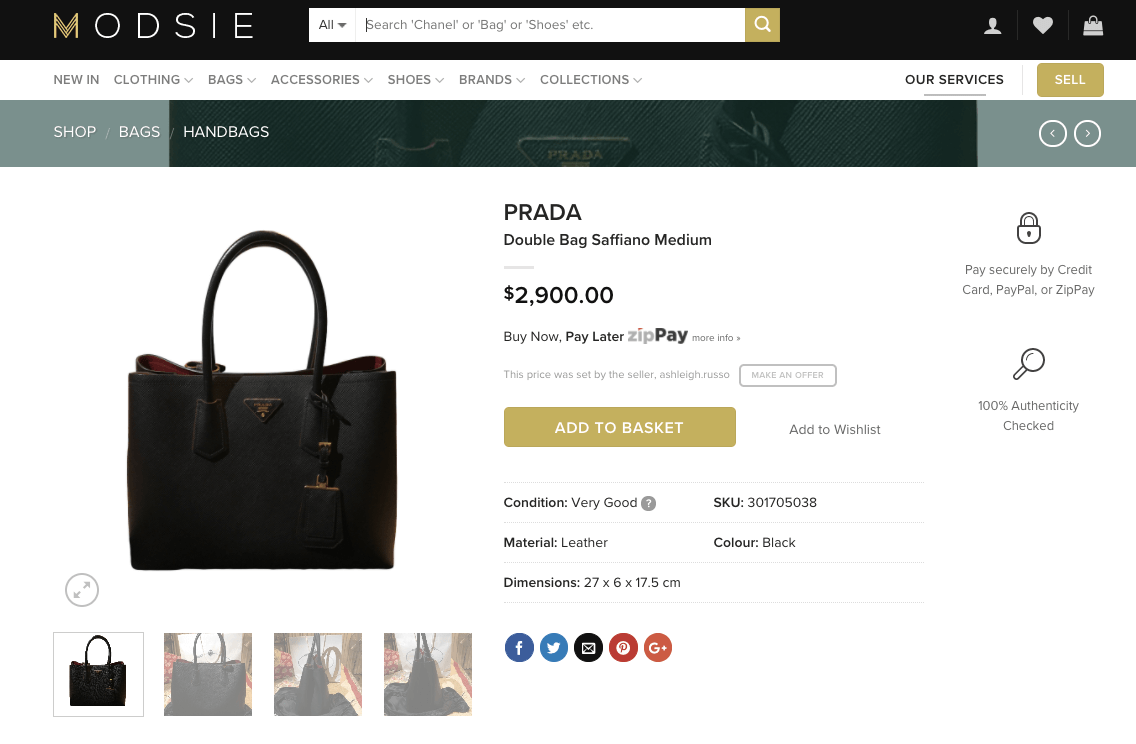Open the Condition help tooltip

pyautogui.click(x=648, y=503)
